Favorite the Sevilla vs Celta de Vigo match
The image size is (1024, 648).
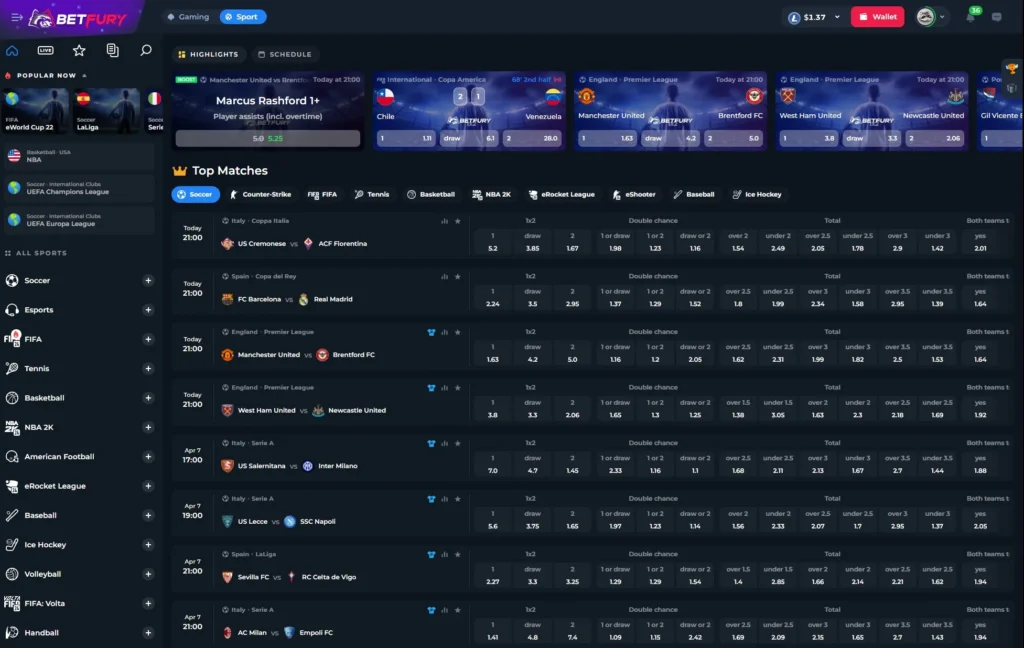point(458,554)
